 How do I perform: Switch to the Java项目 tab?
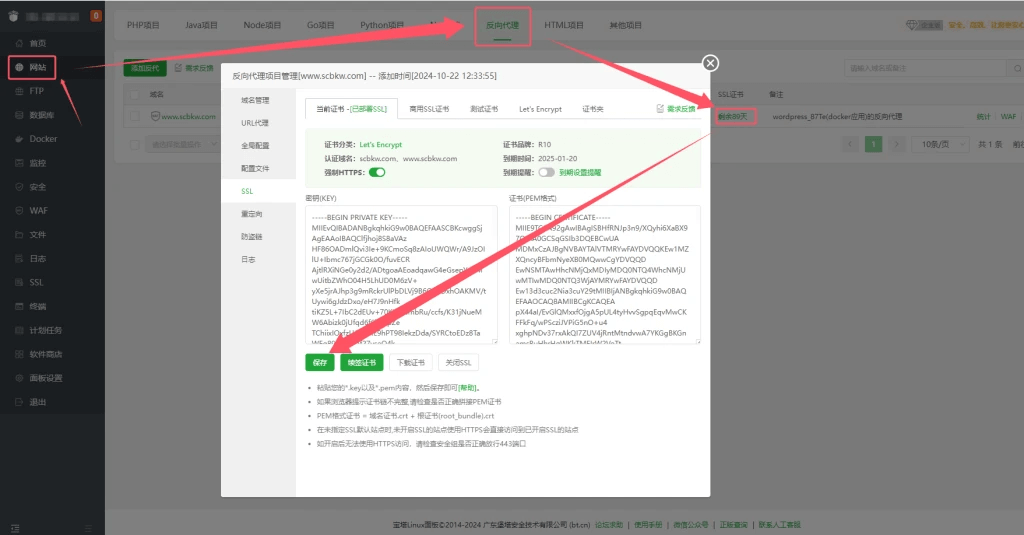pos(201,25)
